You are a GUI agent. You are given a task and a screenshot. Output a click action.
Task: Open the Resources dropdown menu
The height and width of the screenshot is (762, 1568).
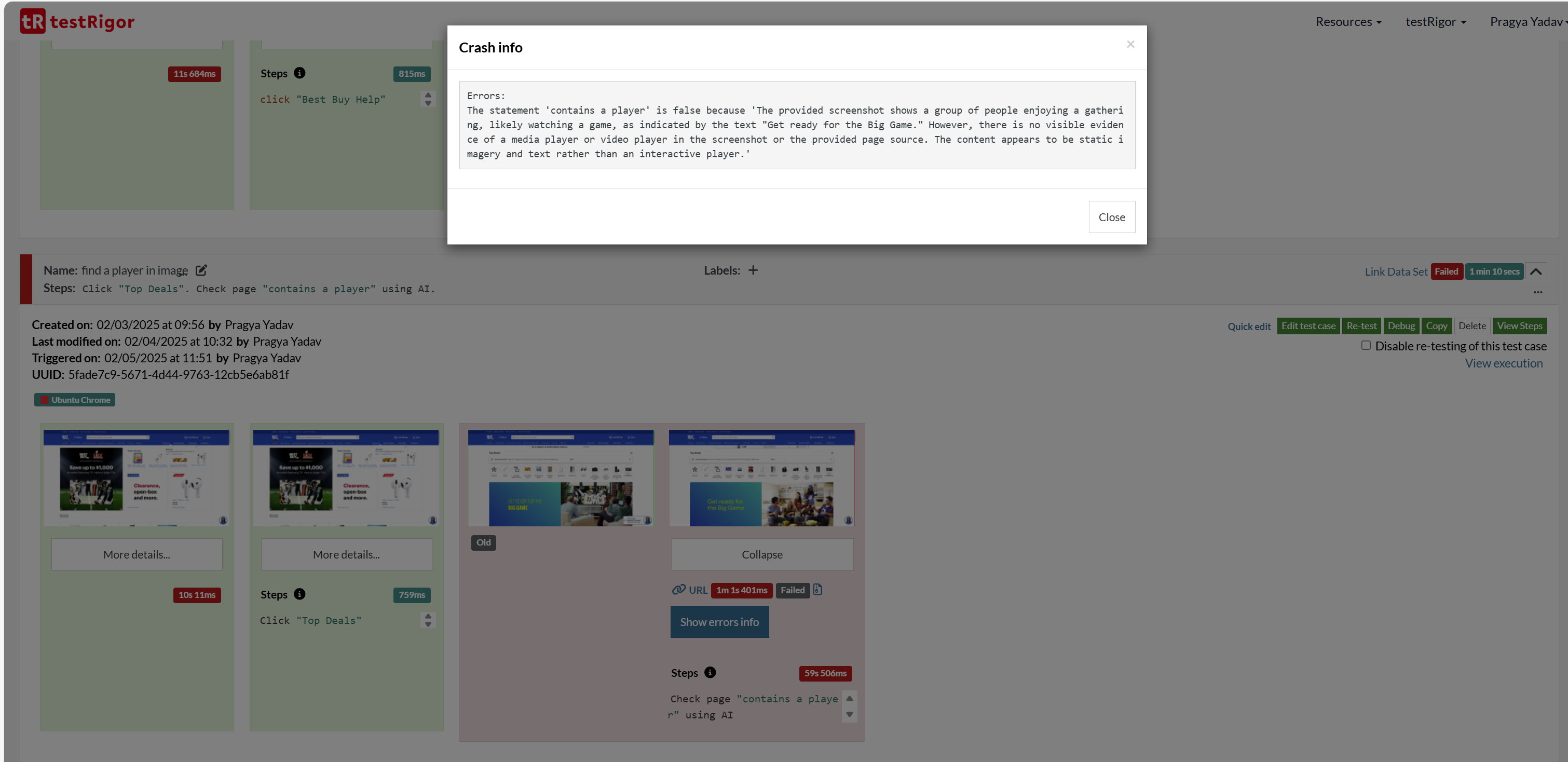click(1348, 22)
